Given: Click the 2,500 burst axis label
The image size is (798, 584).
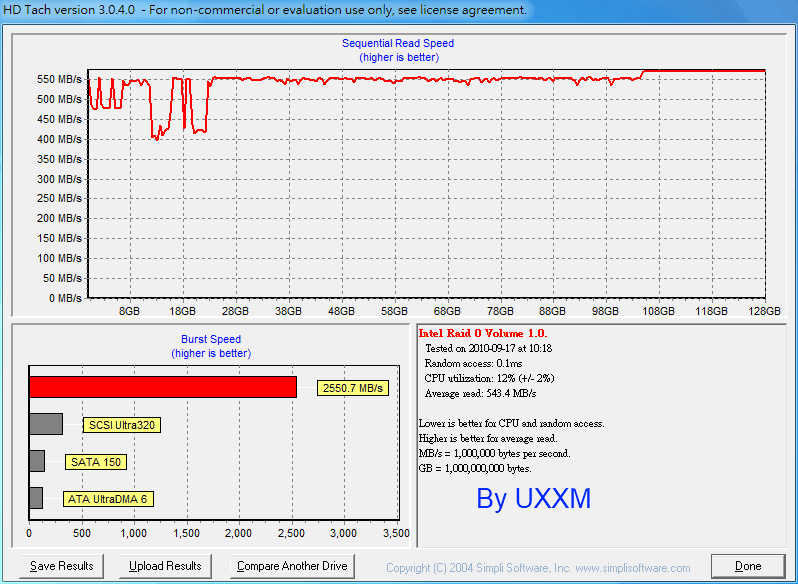Looking at the screenshot, I should [292, 533].
